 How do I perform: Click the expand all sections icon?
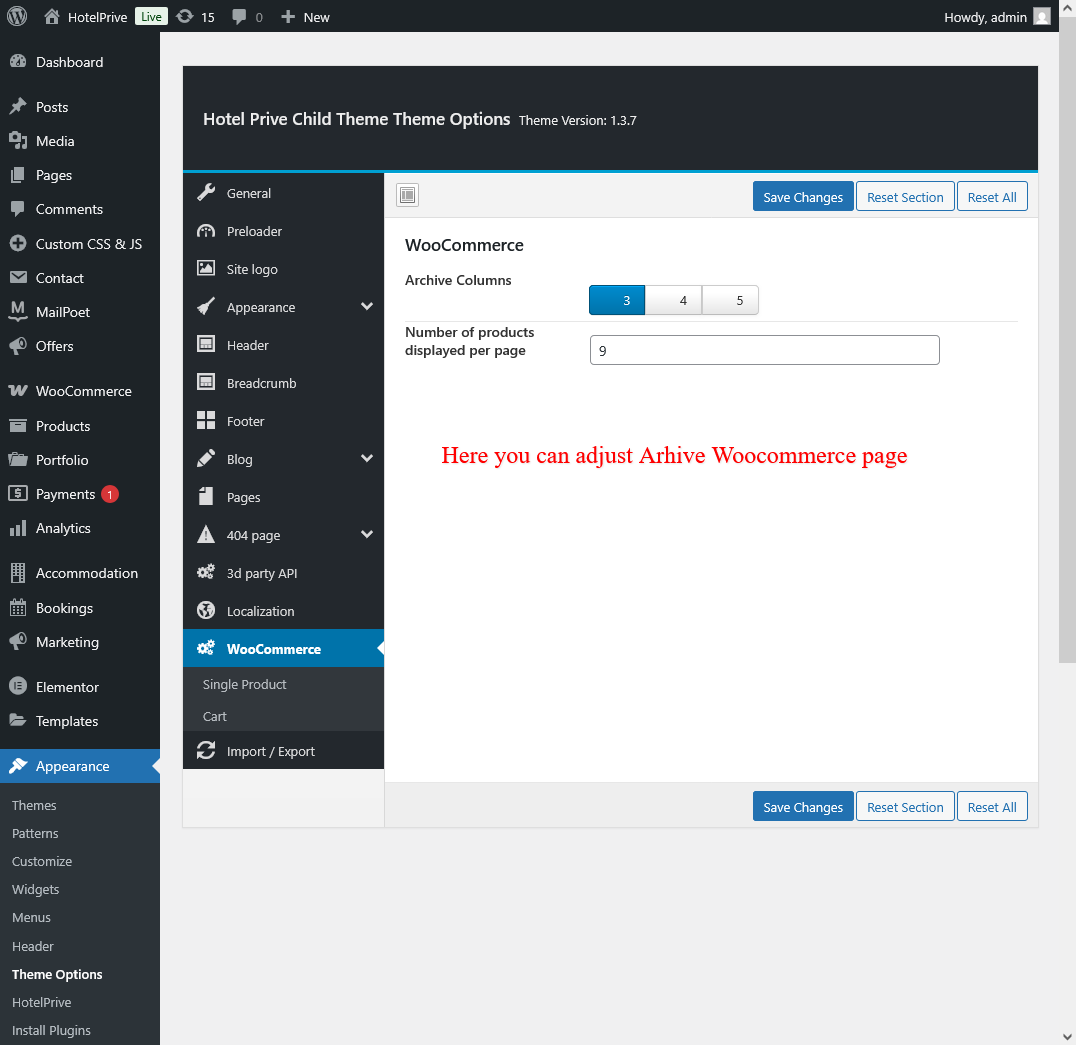tap(407, 195)
